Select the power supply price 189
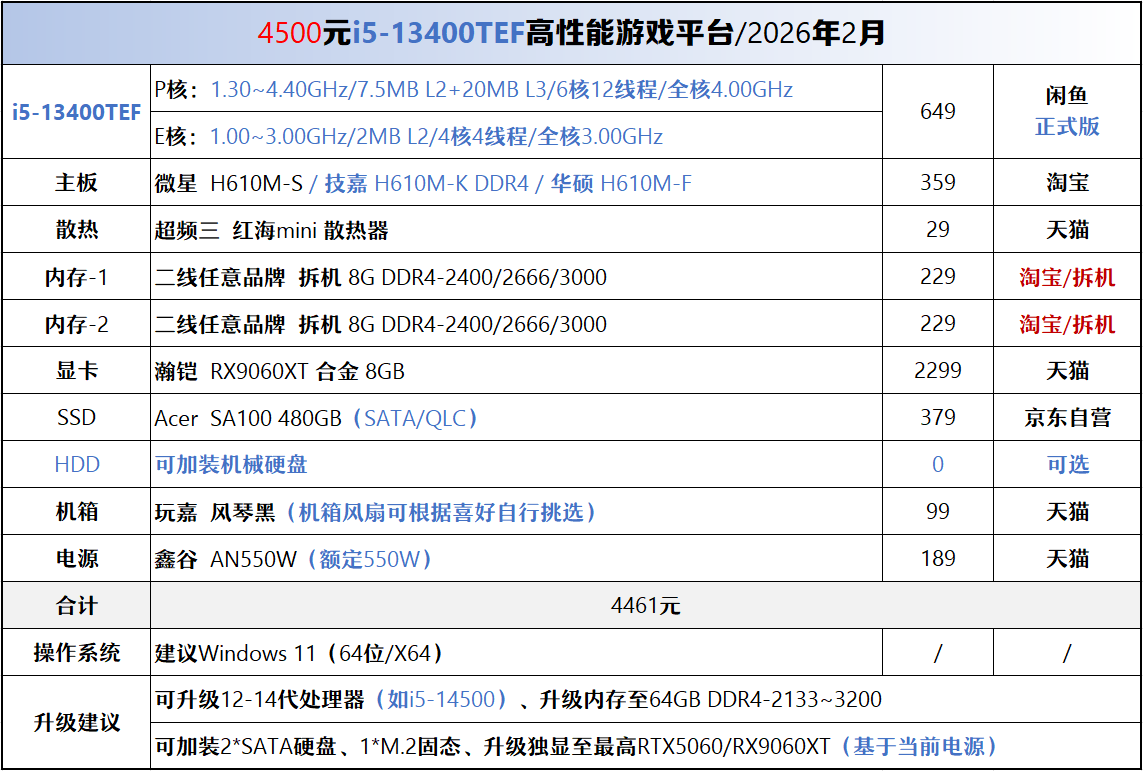The image size is (1143, 771). point(937,558)
